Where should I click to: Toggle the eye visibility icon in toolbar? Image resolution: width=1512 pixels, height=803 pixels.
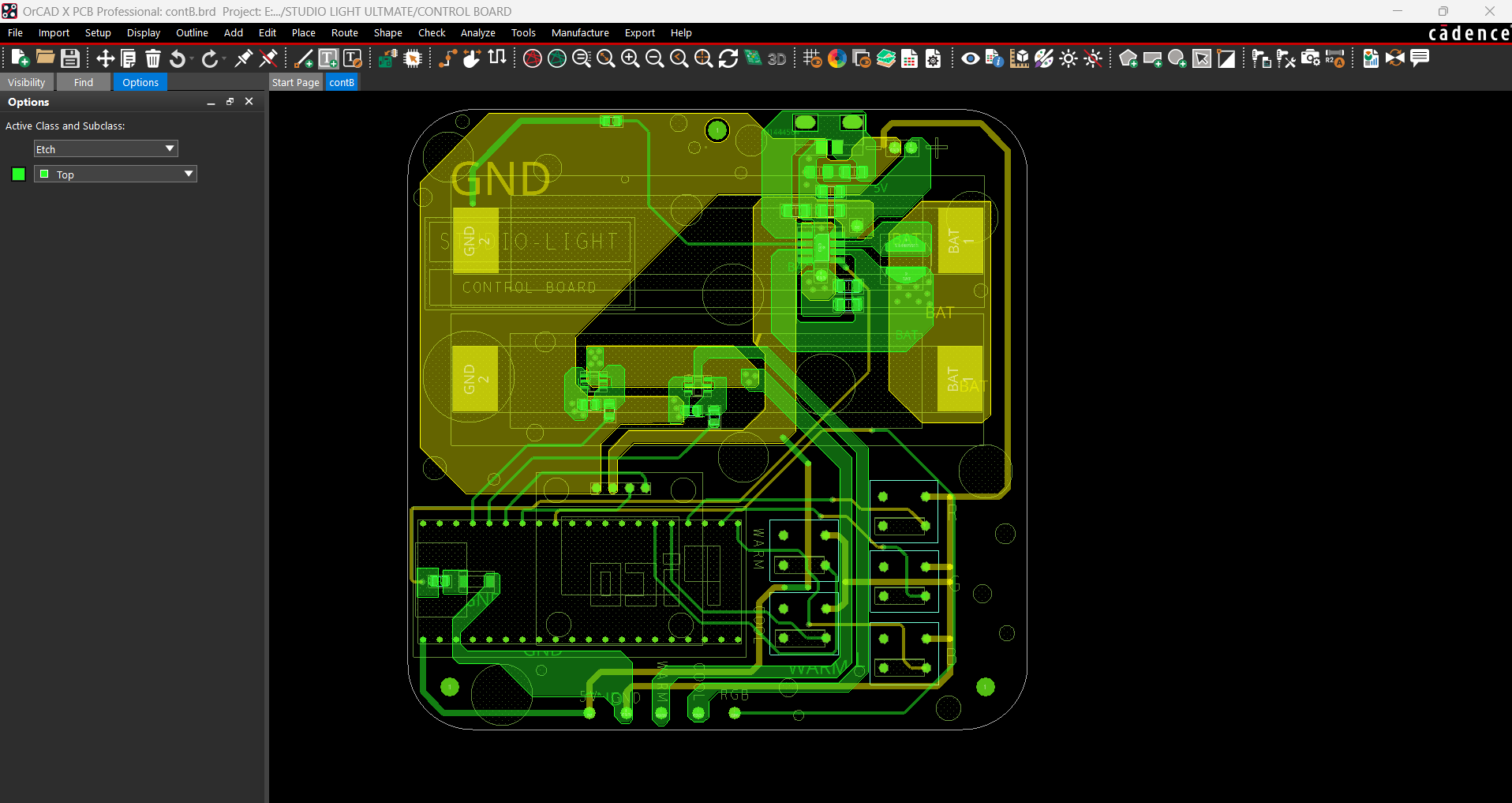(971, 58)
